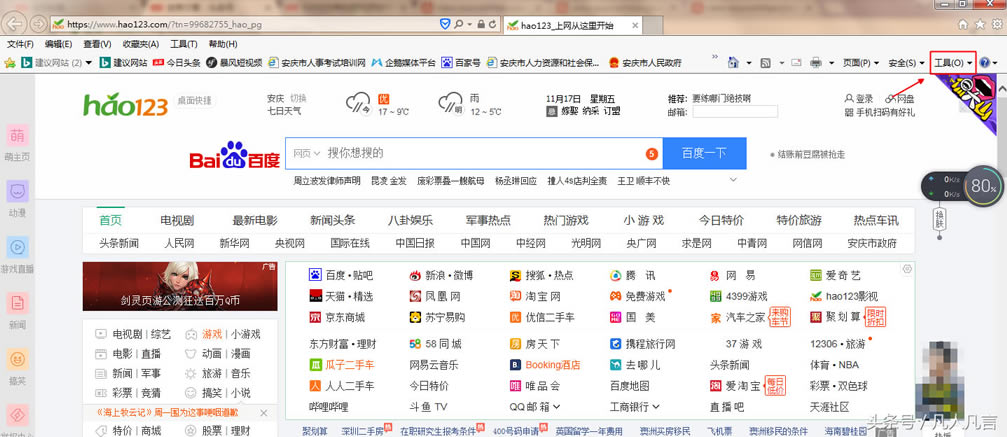Close the 海上牧云记 notification banner

[x=264, y=412]
